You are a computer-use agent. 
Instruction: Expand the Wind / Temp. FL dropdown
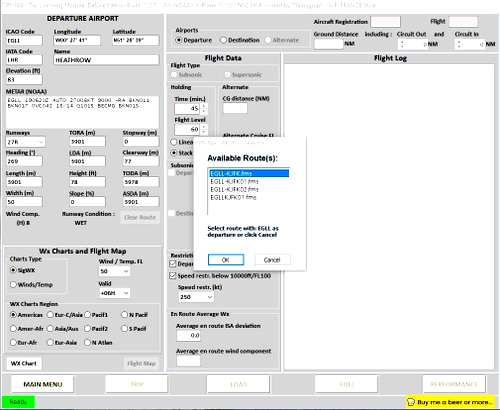pyautogui.click(x=114, y=271)
